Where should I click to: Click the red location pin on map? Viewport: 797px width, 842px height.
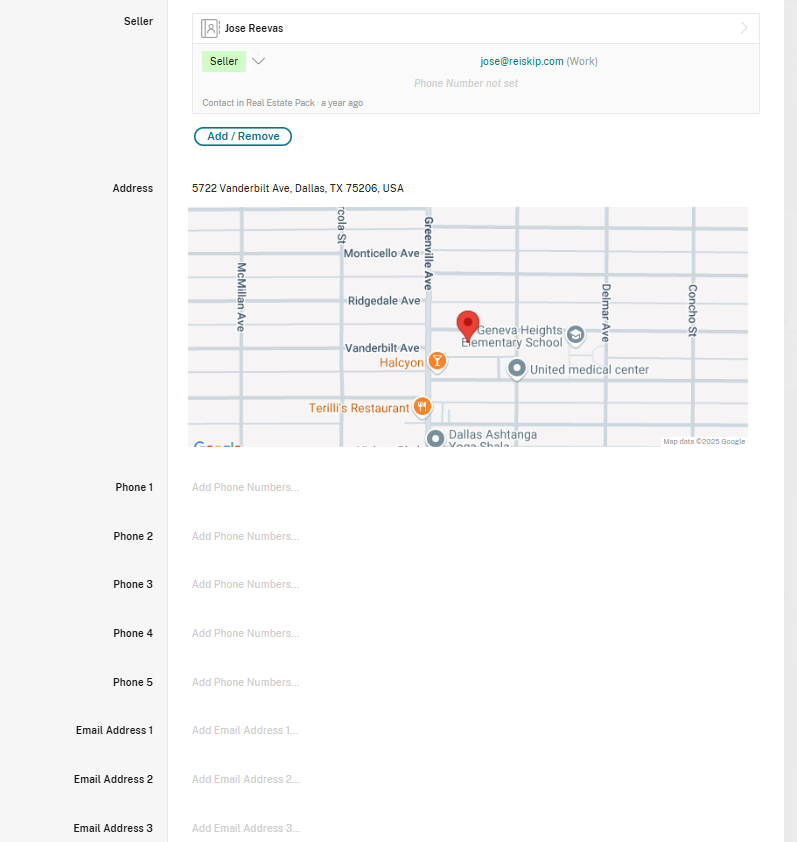click(468, 325)
